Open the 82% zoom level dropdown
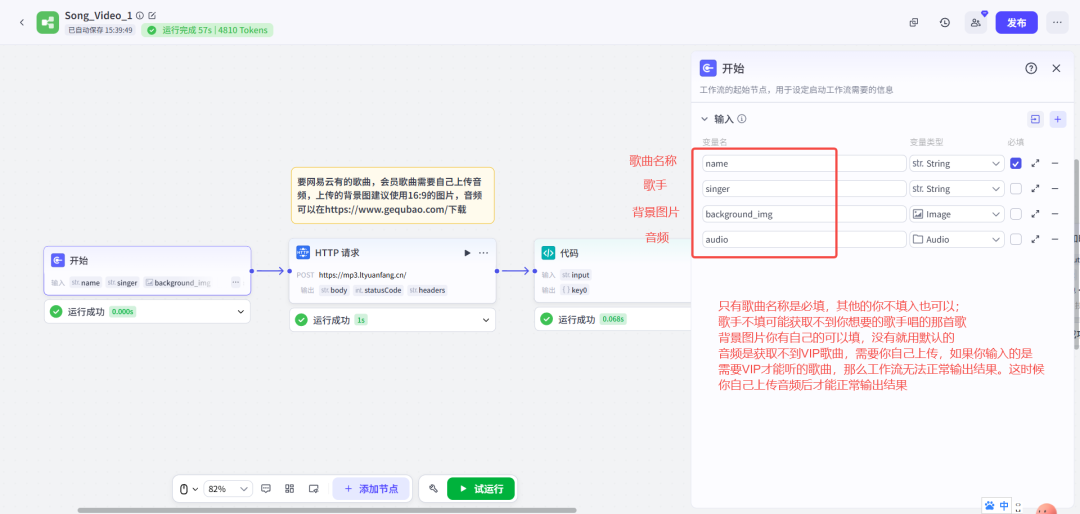The image size is (1080, 514). coord(229,489)
